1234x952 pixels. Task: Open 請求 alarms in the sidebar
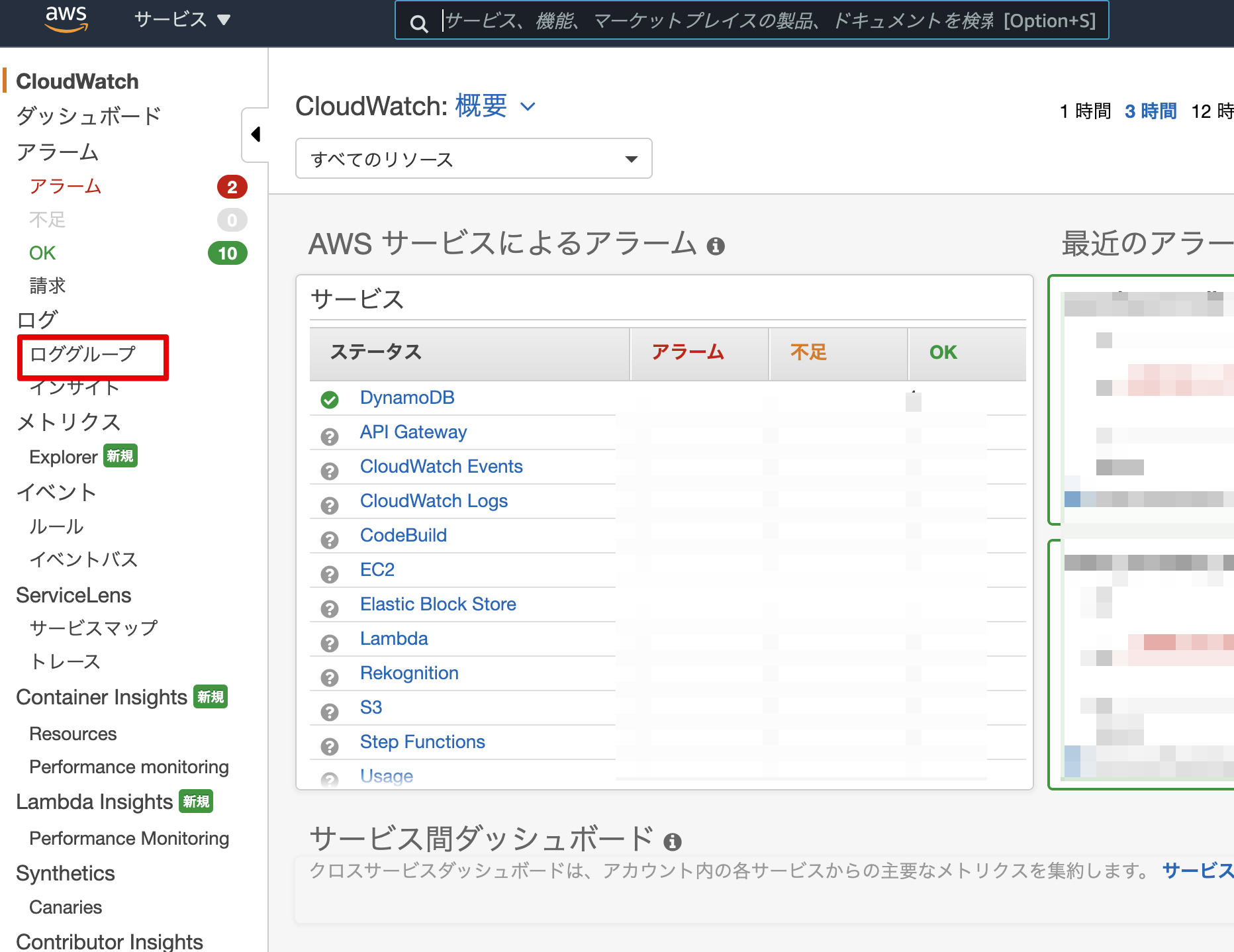pos(48,285)
